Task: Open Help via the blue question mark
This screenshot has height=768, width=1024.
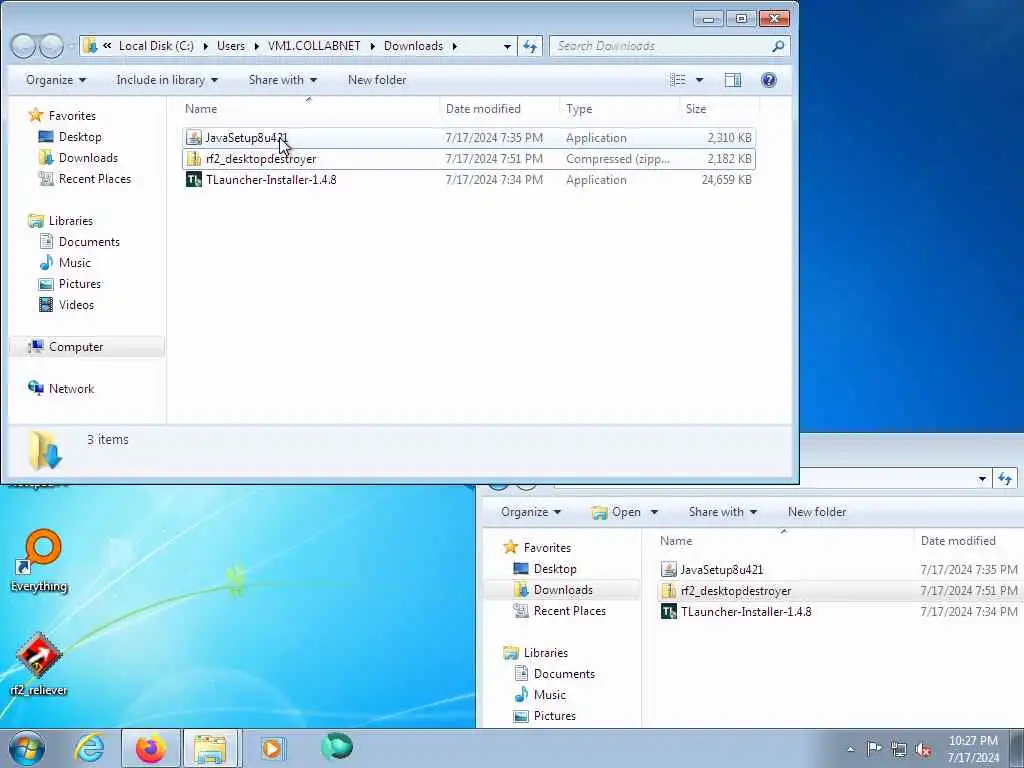Action: pyautogui.click(x=769, y=80)
